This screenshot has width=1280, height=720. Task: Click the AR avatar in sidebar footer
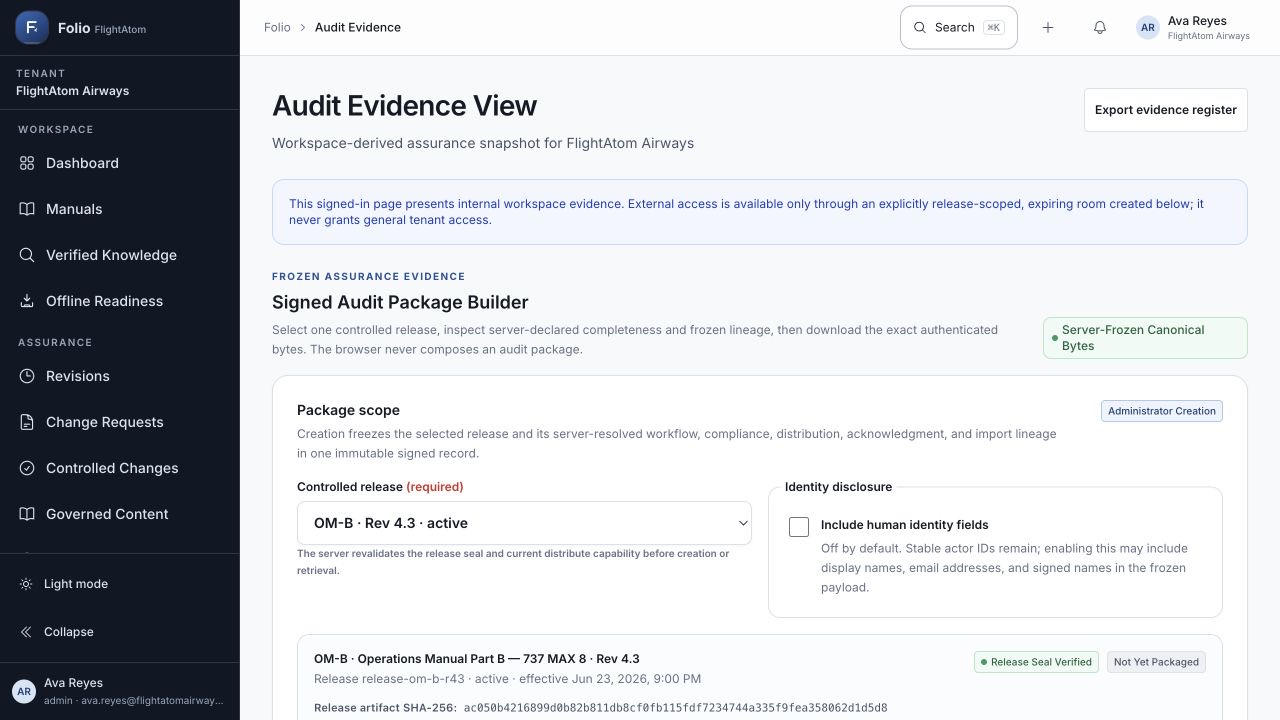click(x=24, y=691)
